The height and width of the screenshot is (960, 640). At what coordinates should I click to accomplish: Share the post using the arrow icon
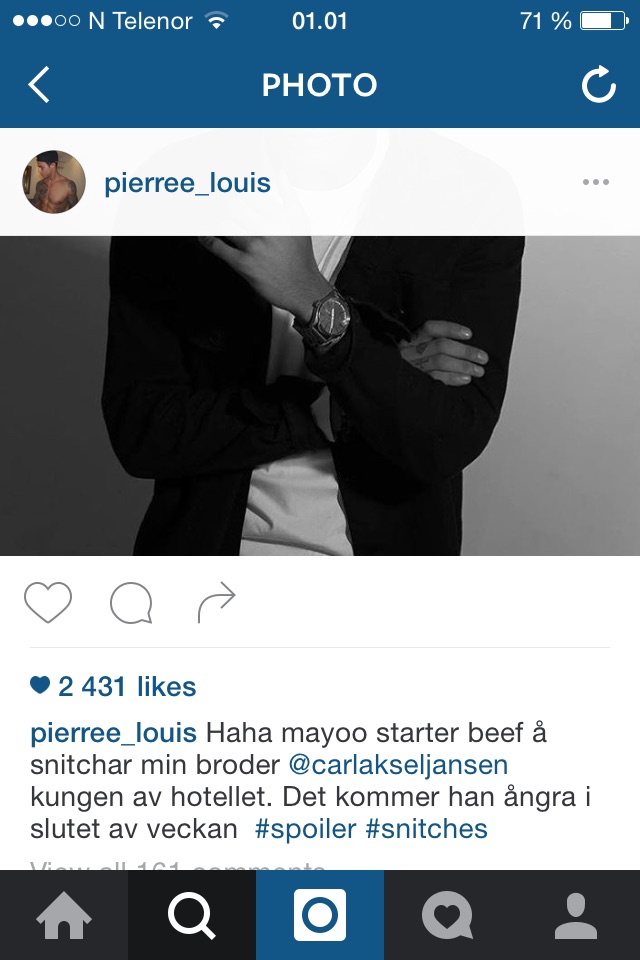[216, 602]
